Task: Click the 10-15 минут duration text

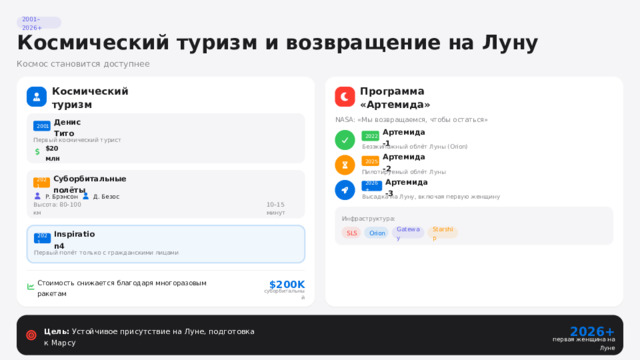Action: (x=276, y=209)
